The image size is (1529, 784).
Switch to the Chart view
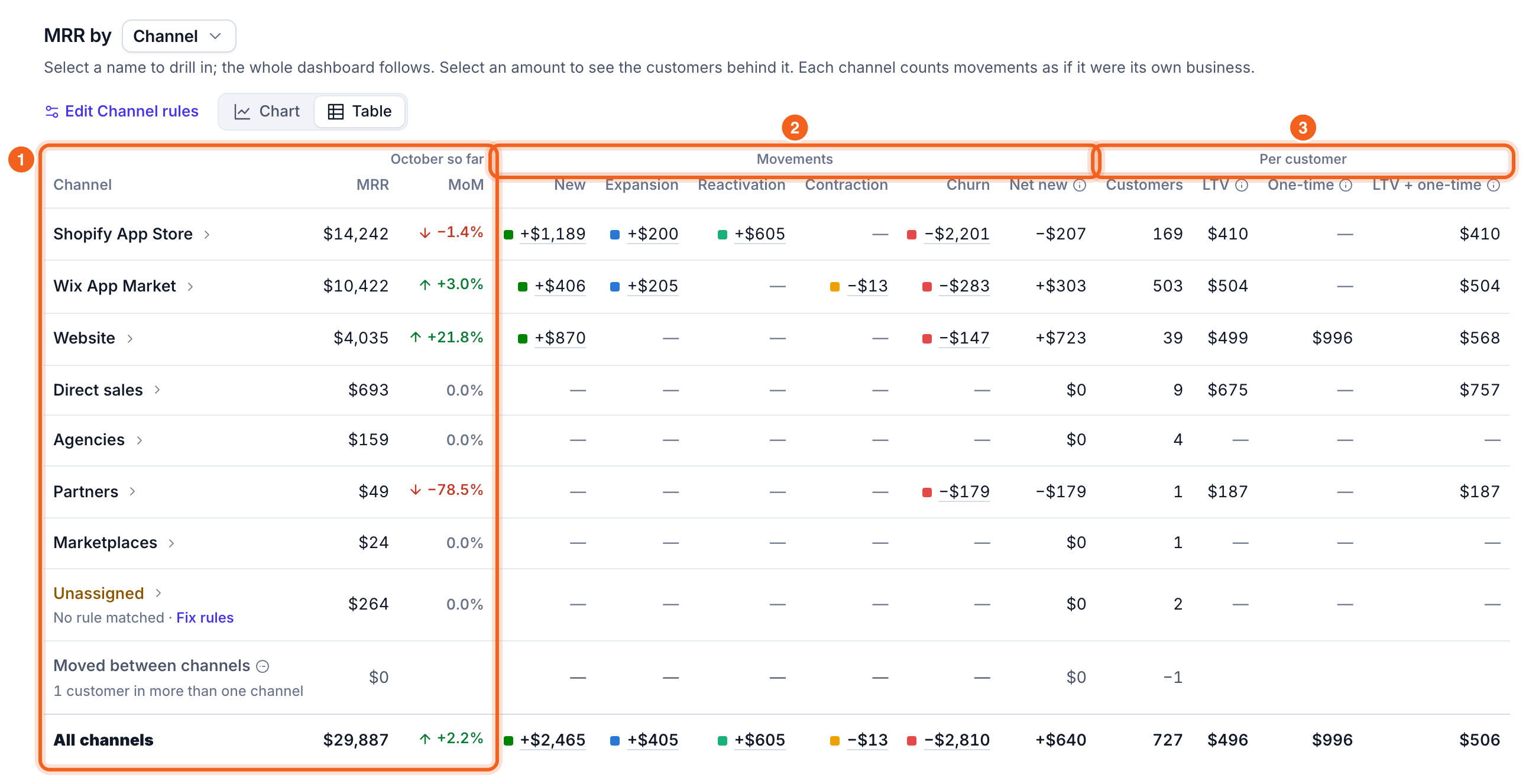pos(267,111)
